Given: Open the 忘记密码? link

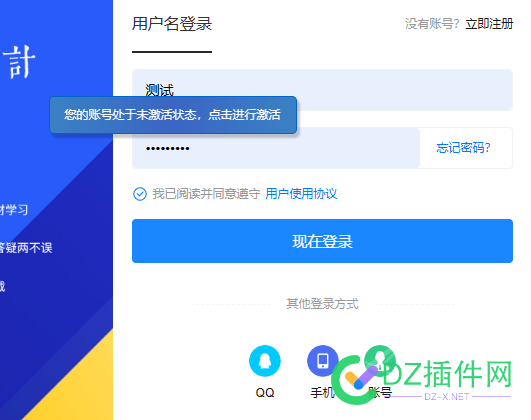Looking at the screenshot, I should pyautogui.click(x=463, y=148).
